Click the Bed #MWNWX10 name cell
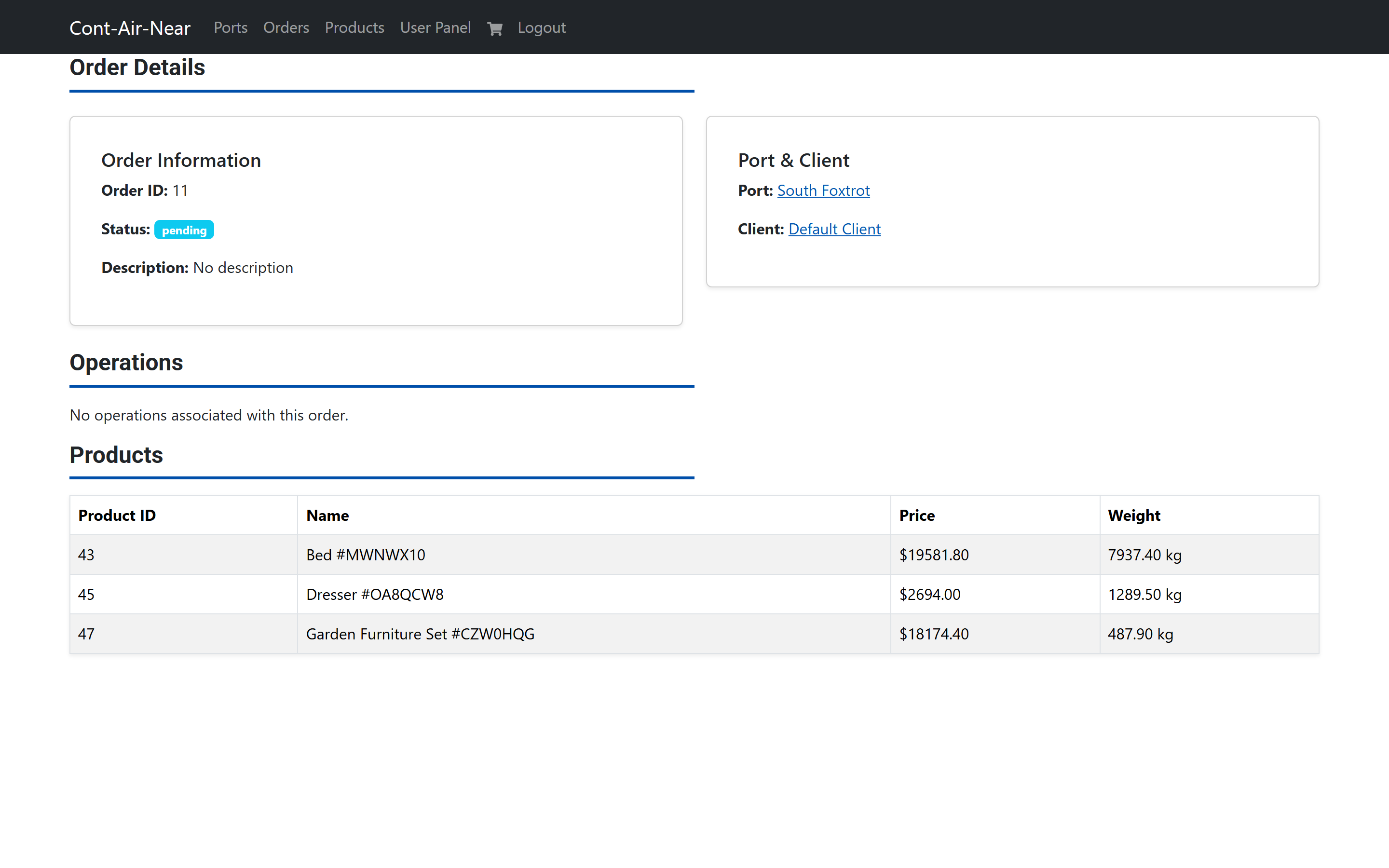This screenshot has width=1389, height=868. 594,555
